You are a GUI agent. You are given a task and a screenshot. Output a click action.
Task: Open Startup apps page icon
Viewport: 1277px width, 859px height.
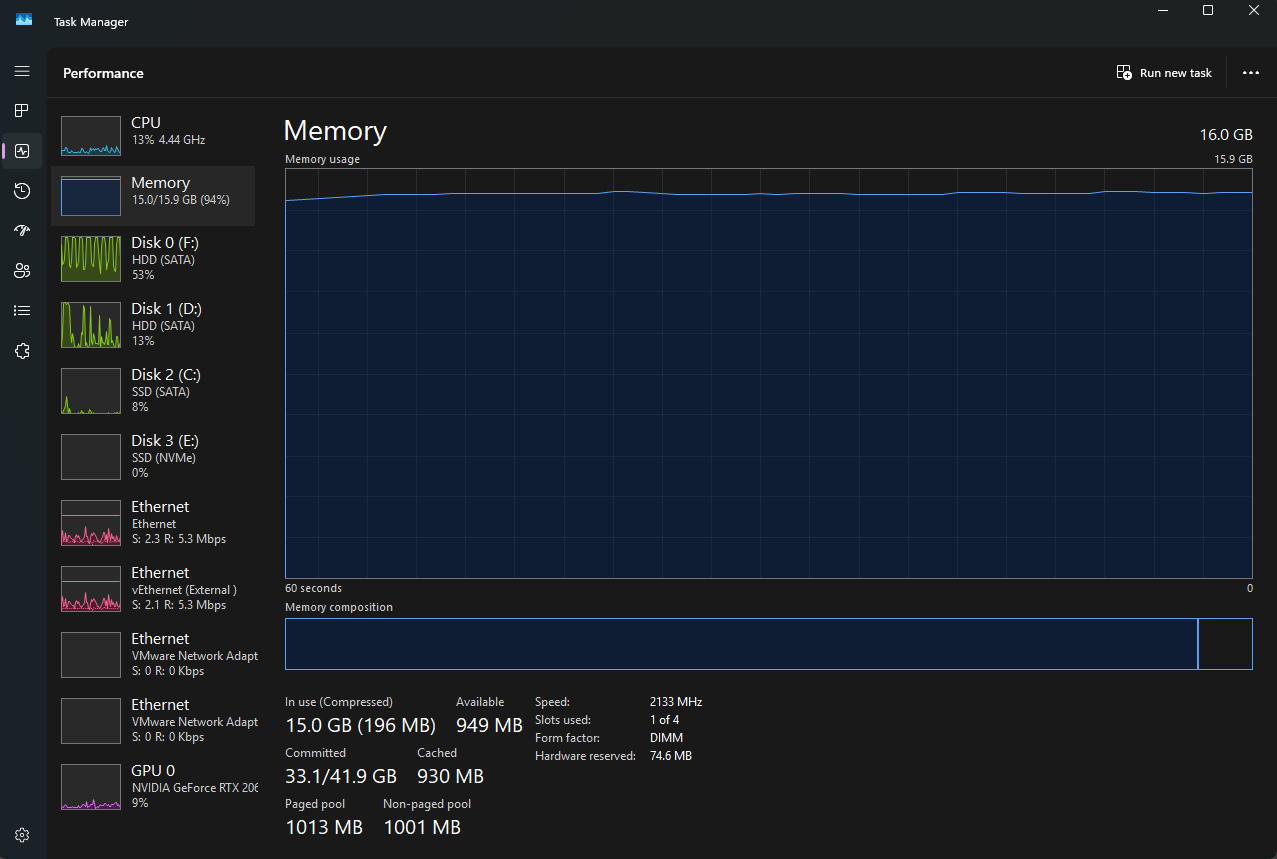pyautogui.click(x=22, y=231)
